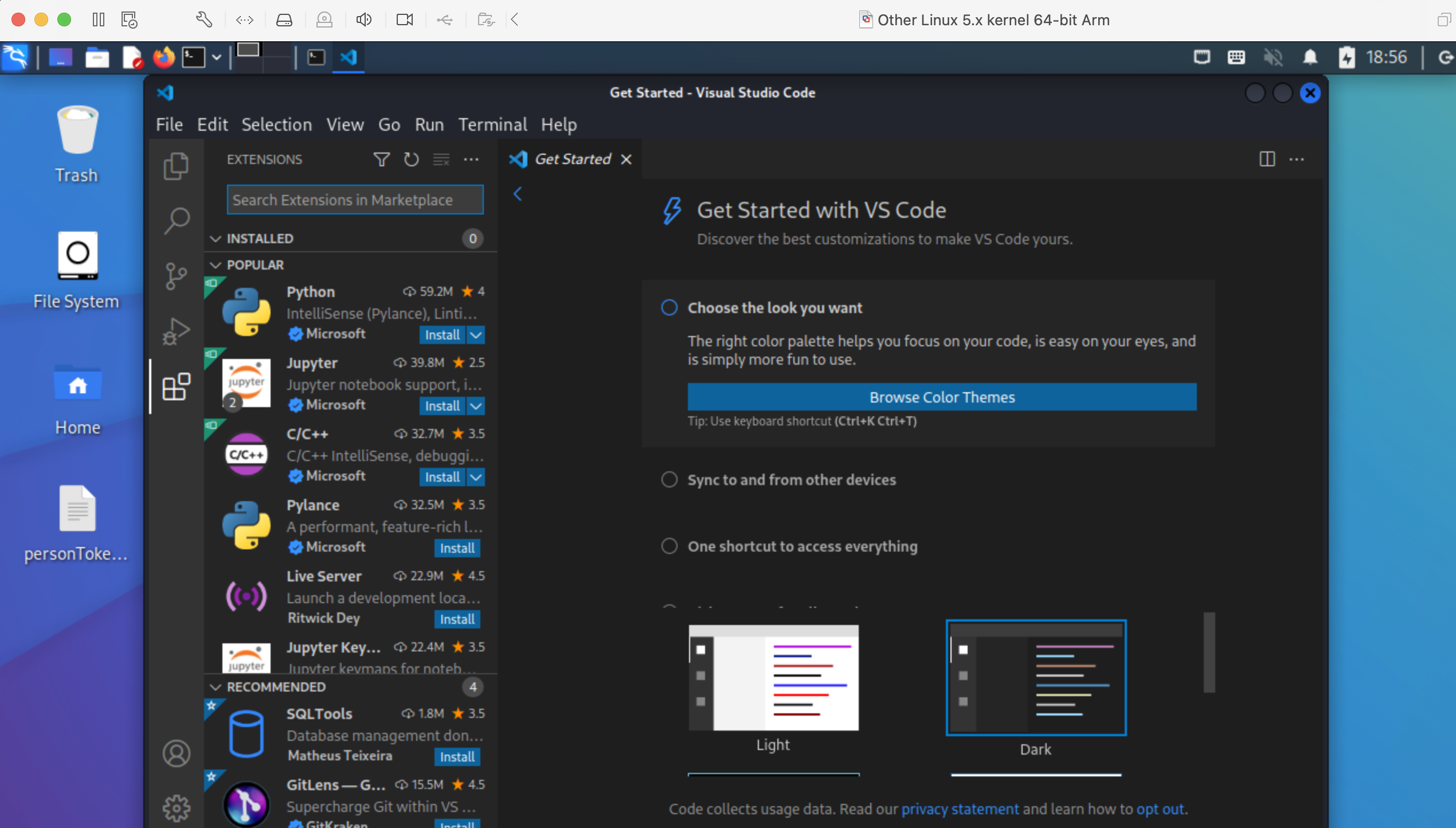Viewport: 1456px width, 828px height.
Task: Open the personToke… file on desktop
Action: [77, 523]
